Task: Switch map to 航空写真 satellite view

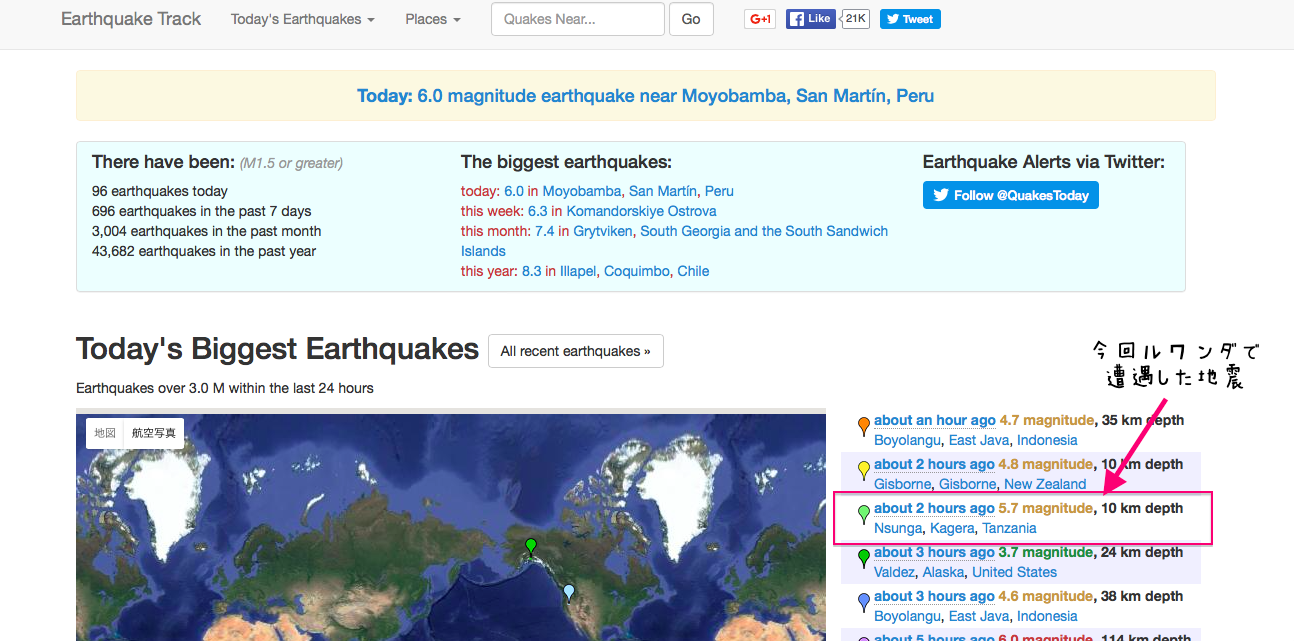Action: coord(153,433)
